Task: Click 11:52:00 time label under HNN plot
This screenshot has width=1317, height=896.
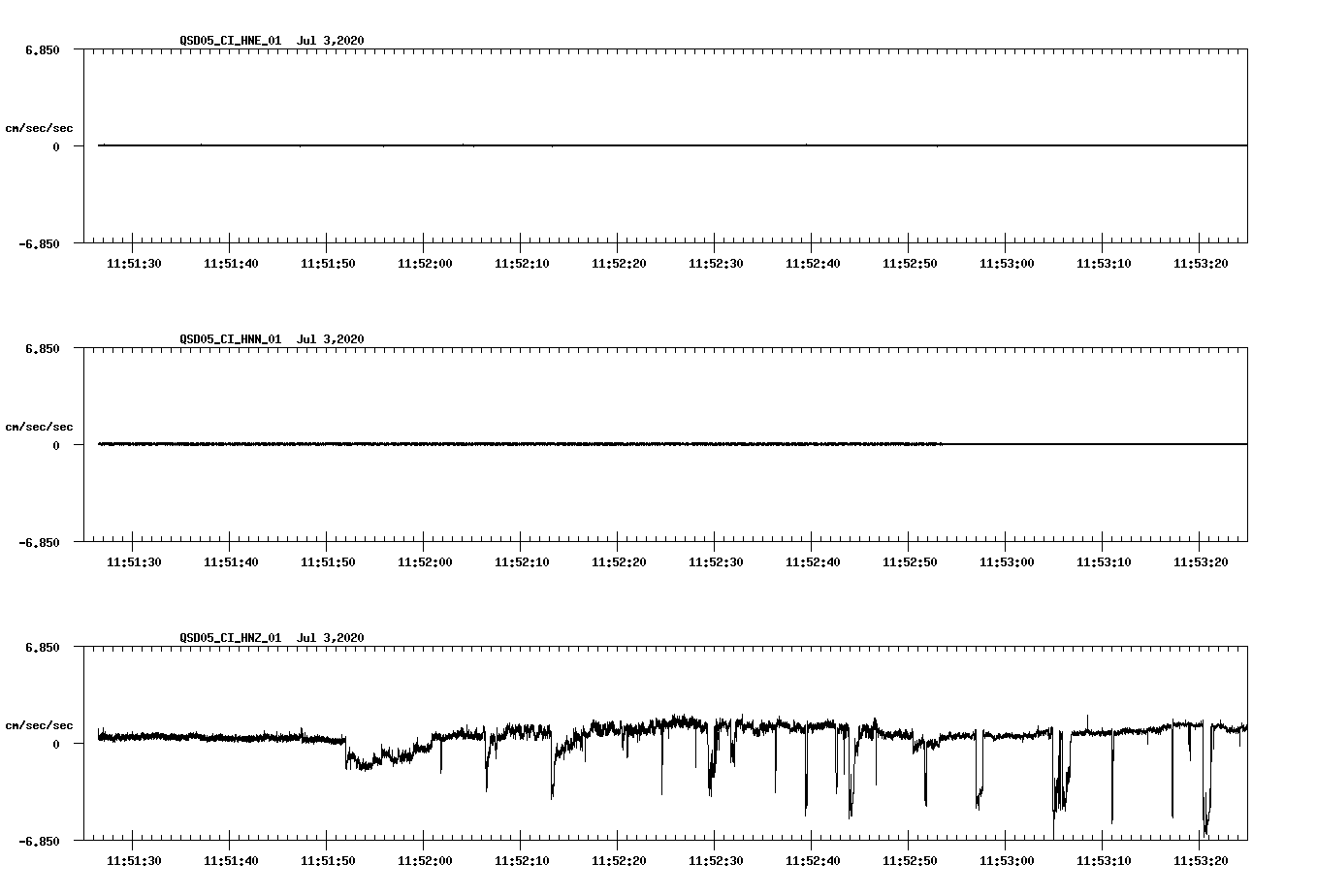Action: [x=425, y=562]
